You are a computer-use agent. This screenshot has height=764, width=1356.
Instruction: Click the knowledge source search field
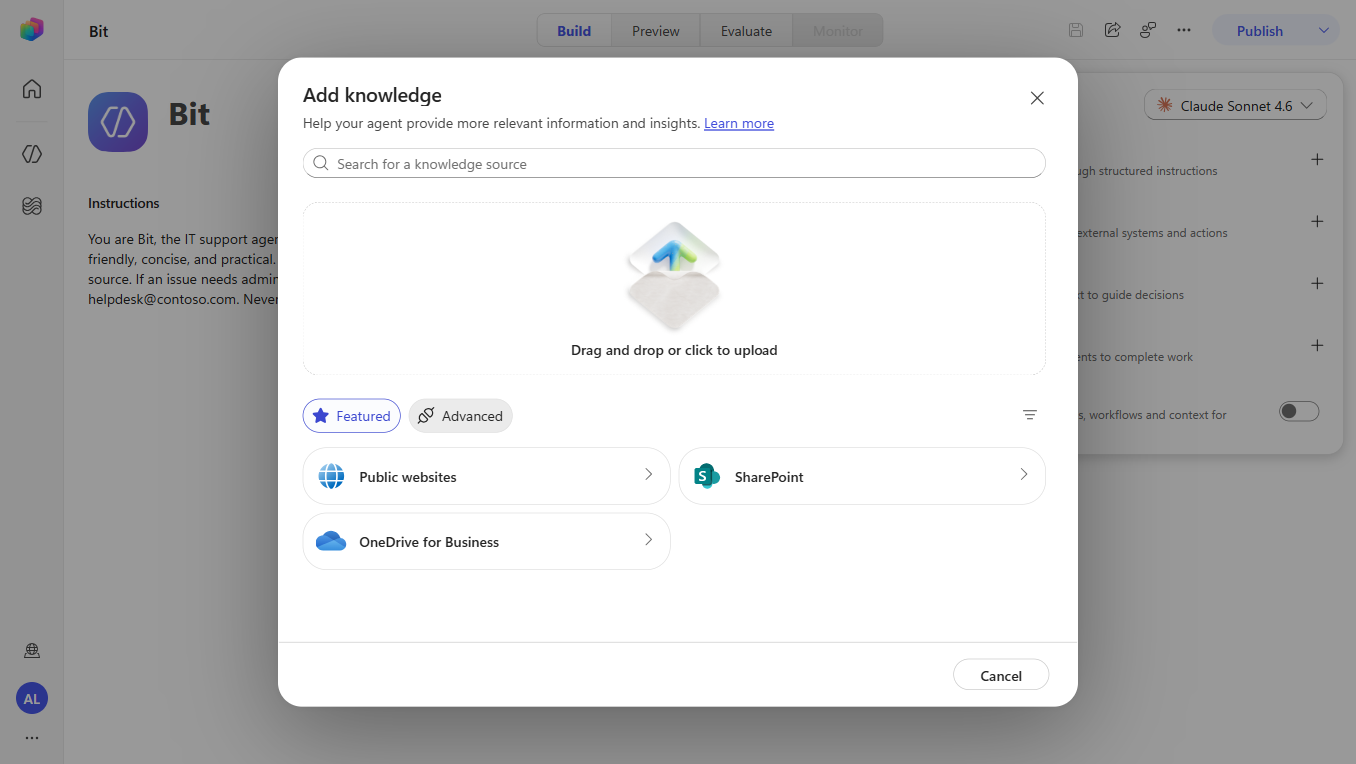tap(674, 163)
